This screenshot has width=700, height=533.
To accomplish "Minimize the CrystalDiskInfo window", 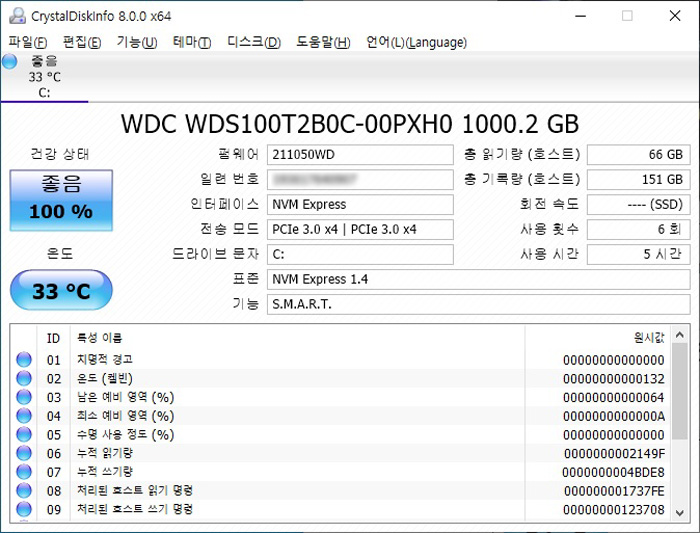I will (x=580, y=16).
